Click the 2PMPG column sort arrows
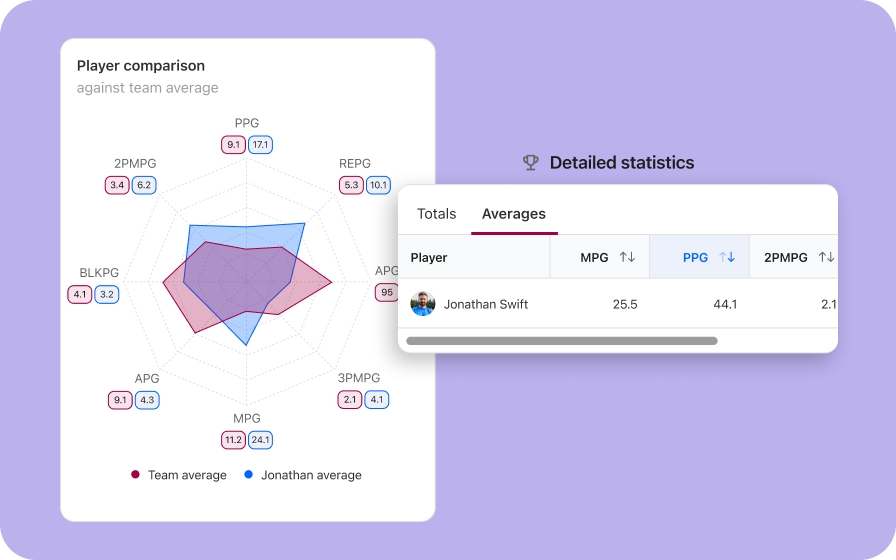 click(826, 257)
